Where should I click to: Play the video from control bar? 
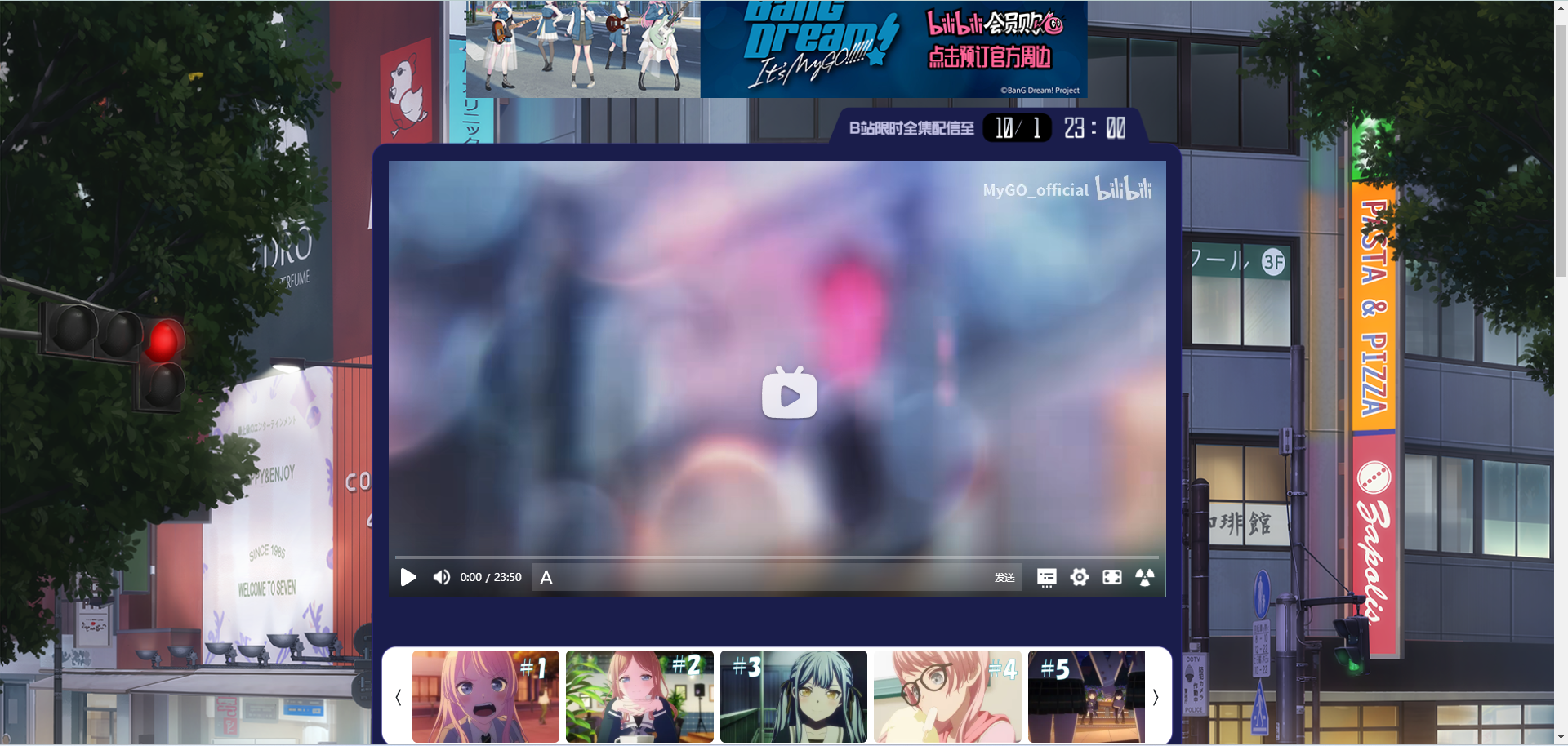pos(408,577)
